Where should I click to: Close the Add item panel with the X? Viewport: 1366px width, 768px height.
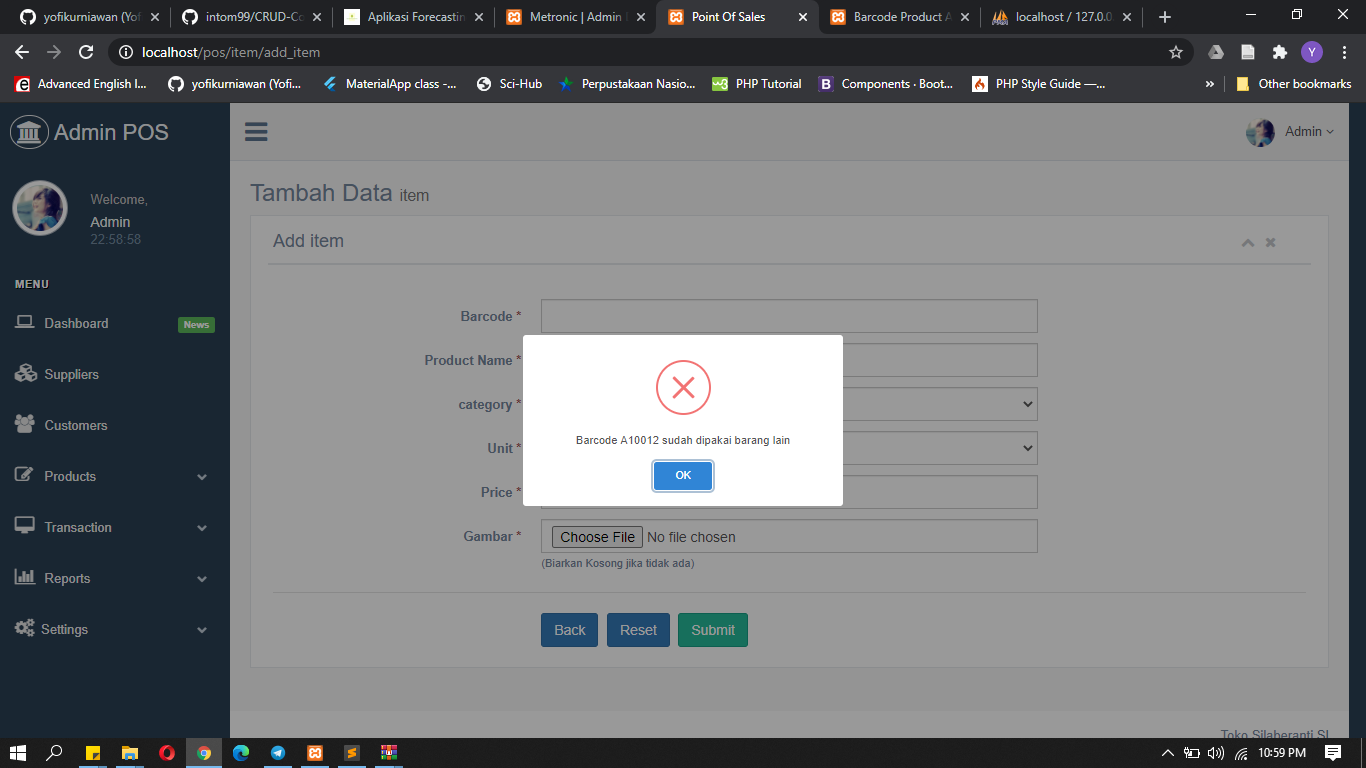coord(1270,242)
